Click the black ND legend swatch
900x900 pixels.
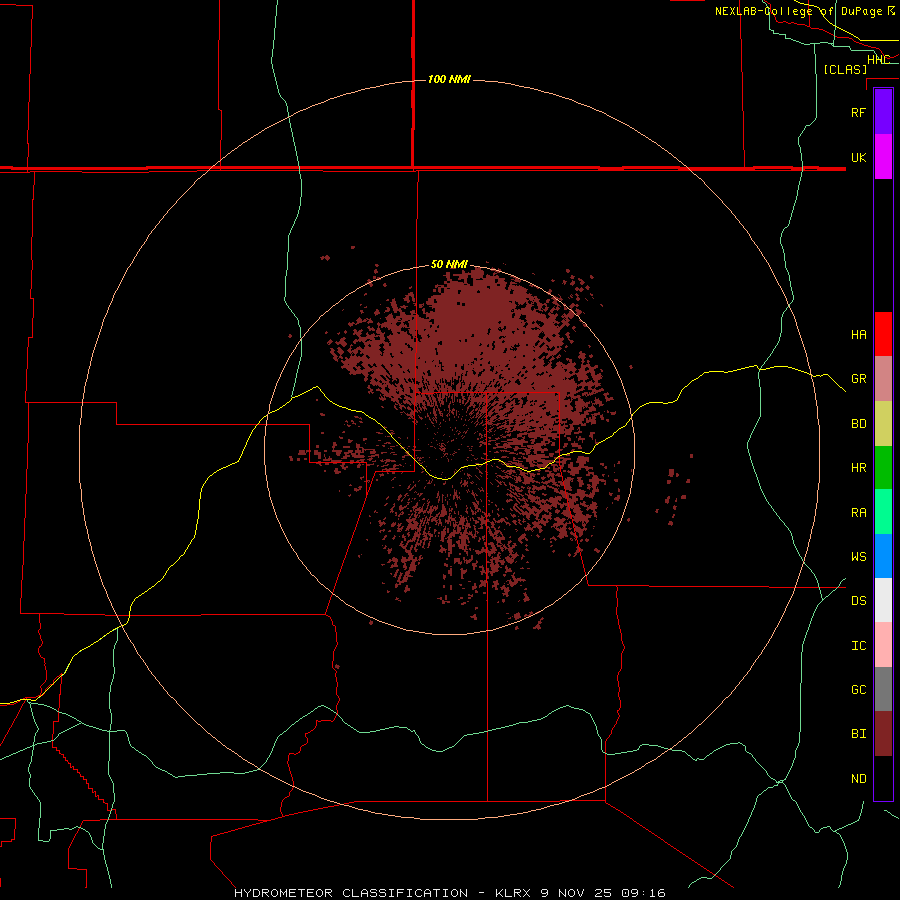pyautogui.click(x=883, y=778)
